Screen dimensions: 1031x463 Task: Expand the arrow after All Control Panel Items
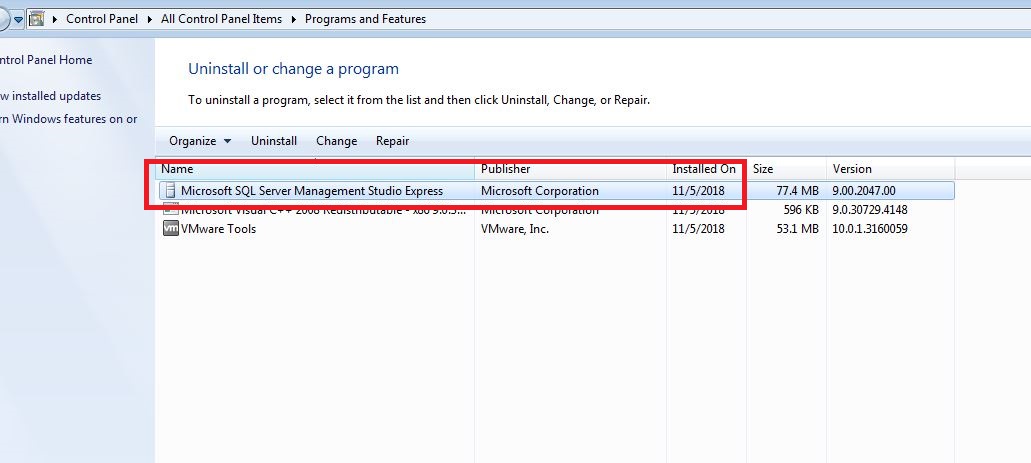click(x=294, y=19)
